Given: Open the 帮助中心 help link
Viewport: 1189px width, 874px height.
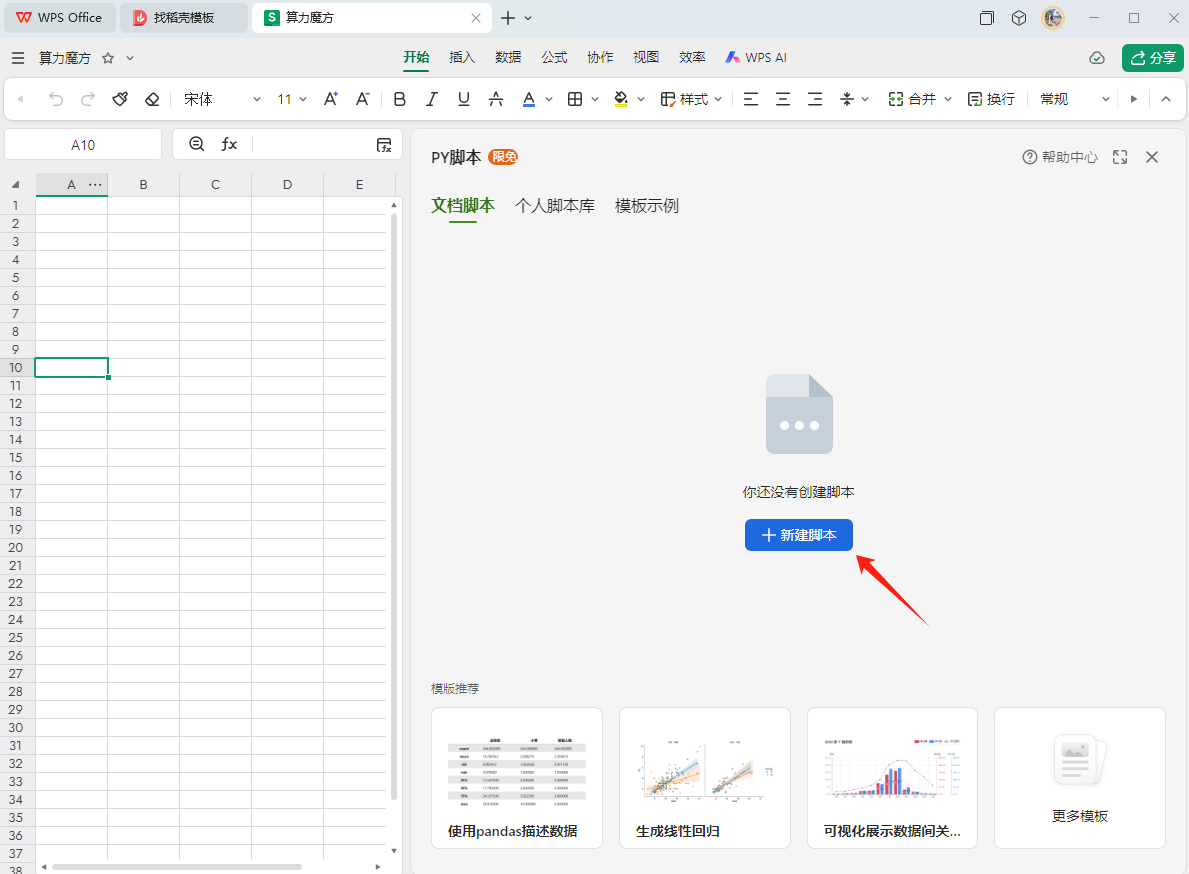Looking at the screenshot, I should click(1060, 157).
